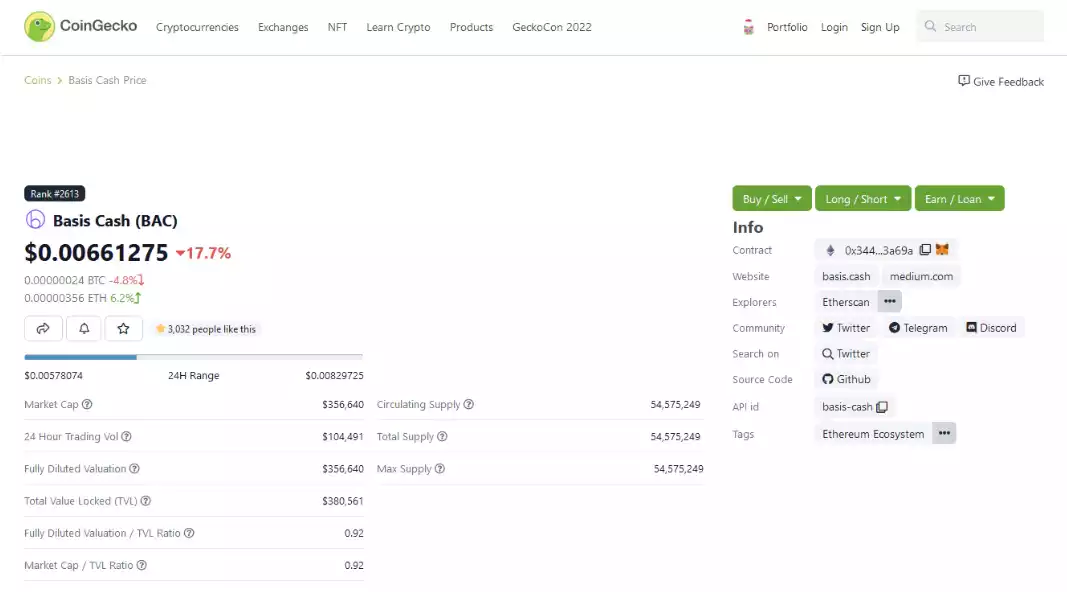Open Fully Diluted Valuation help icon
The width and height of the screenshot is (1067, 592).
coord(135,469)
